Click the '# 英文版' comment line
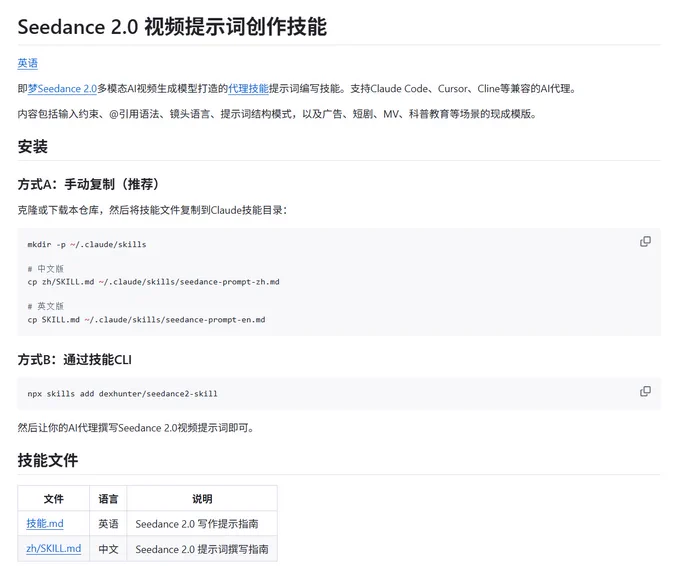This screenshot has width=680, height=566. (x=46, y=306)
